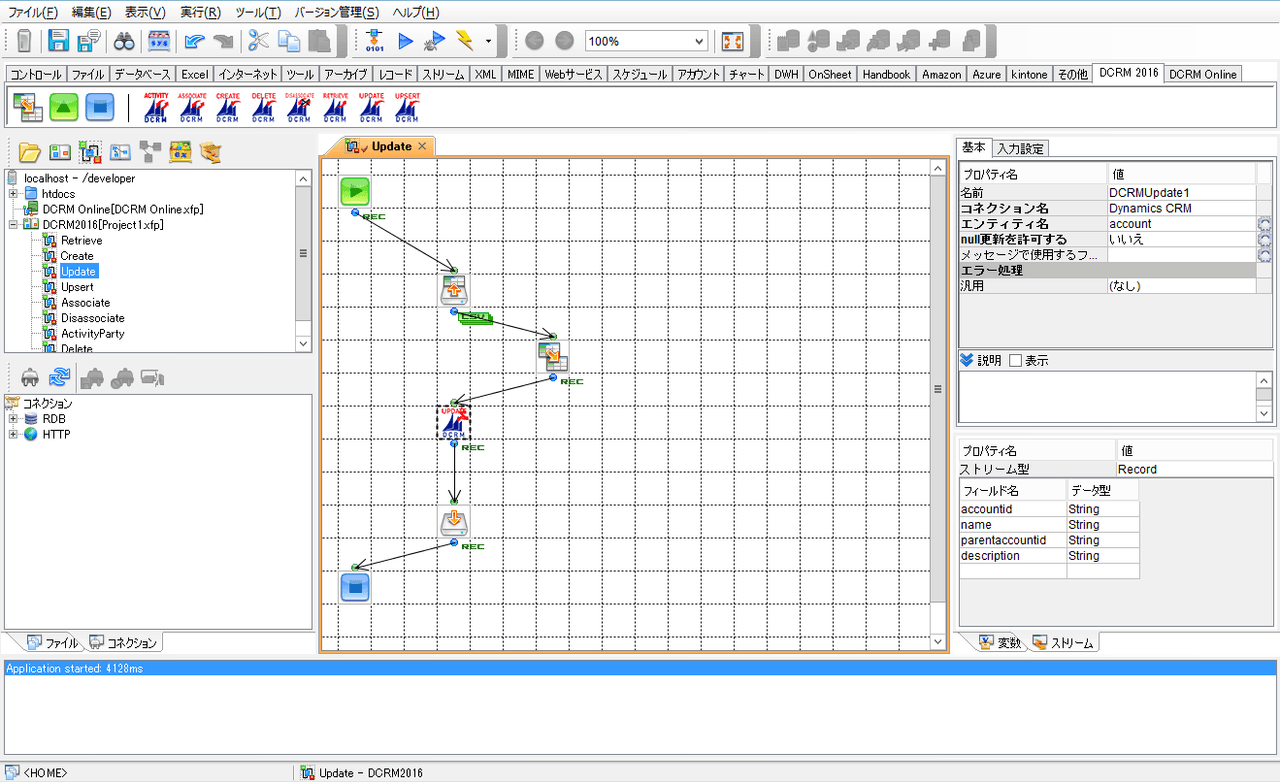Select the green start component in palette

coord(64,106)
